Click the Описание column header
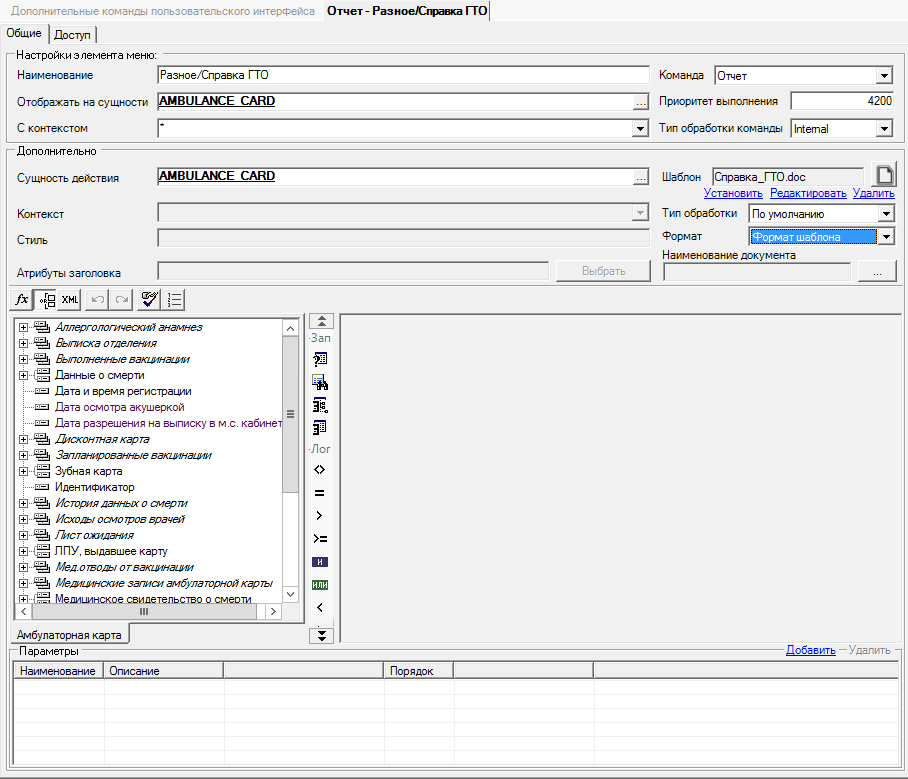The height and width of the screenshot is (779, 908). coord(163,671)
